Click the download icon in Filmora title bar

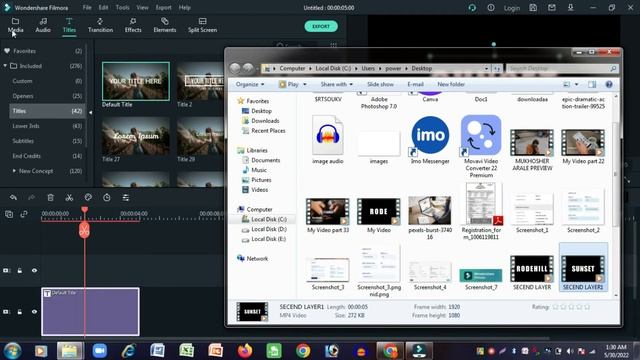(x=571, y=7)
